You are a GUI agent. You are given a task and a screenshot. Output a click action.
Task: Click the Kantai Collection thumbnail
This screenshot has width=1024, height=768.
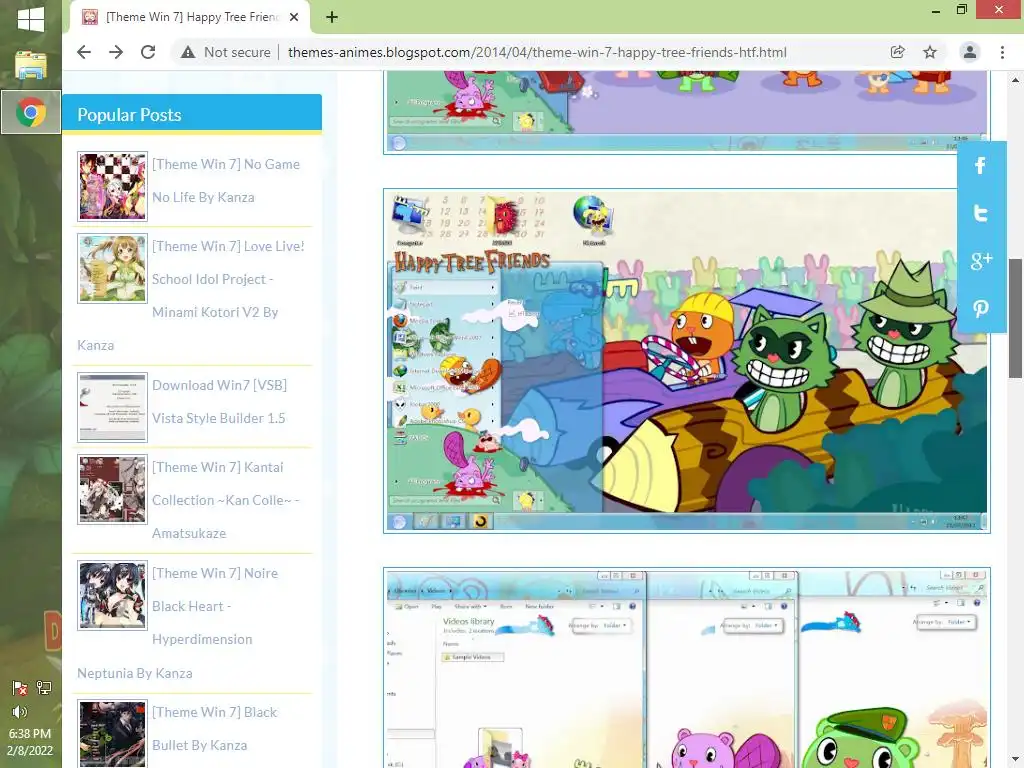112,489
